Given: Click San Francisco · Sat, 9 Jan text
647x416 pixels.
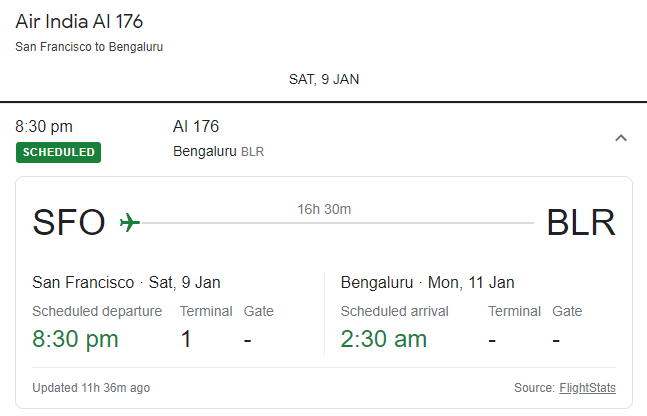Looking at the screenshot, I should click(x=126, y=282).
